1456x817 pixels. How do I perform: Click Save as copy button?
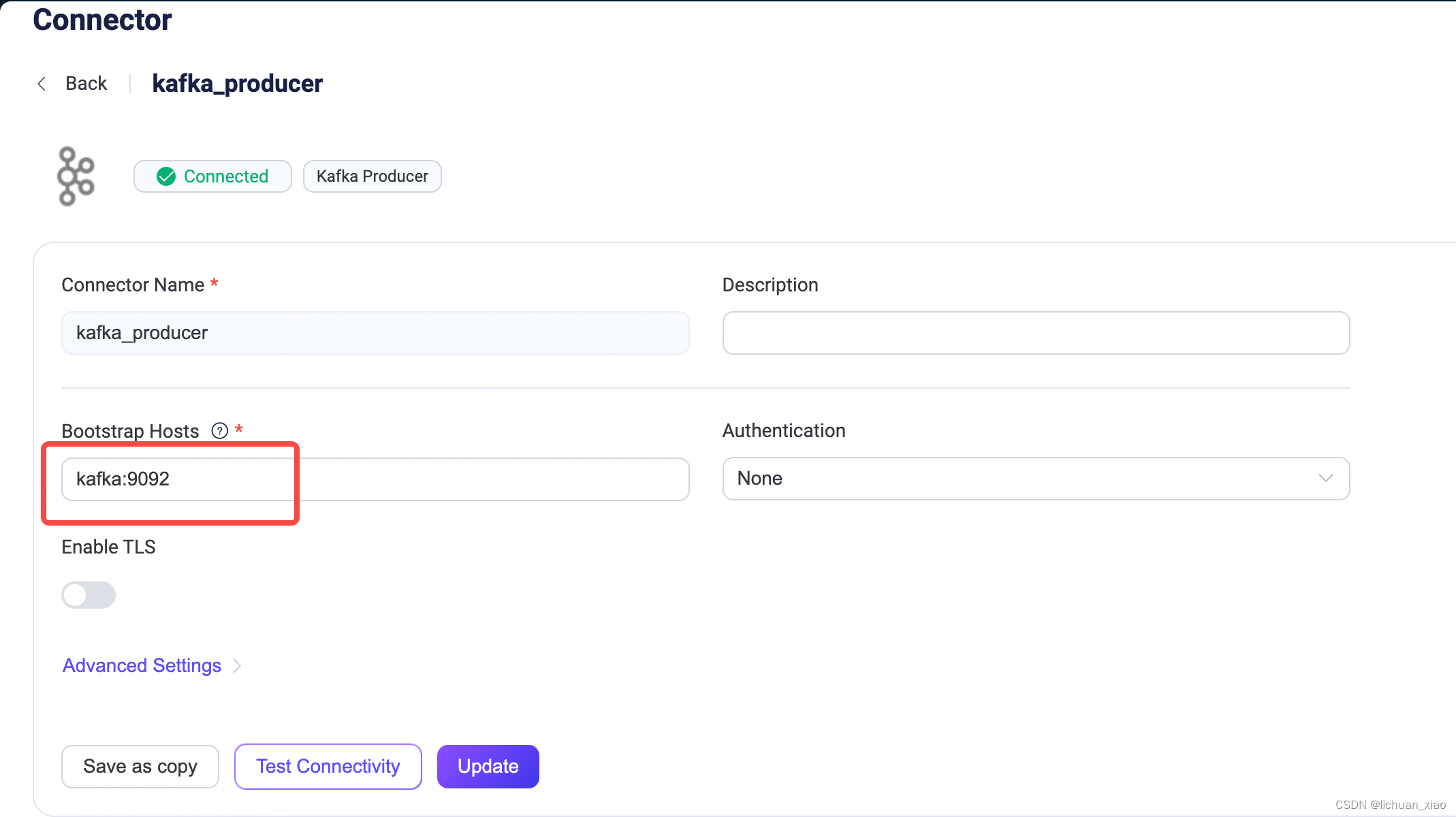coord(140,767)
